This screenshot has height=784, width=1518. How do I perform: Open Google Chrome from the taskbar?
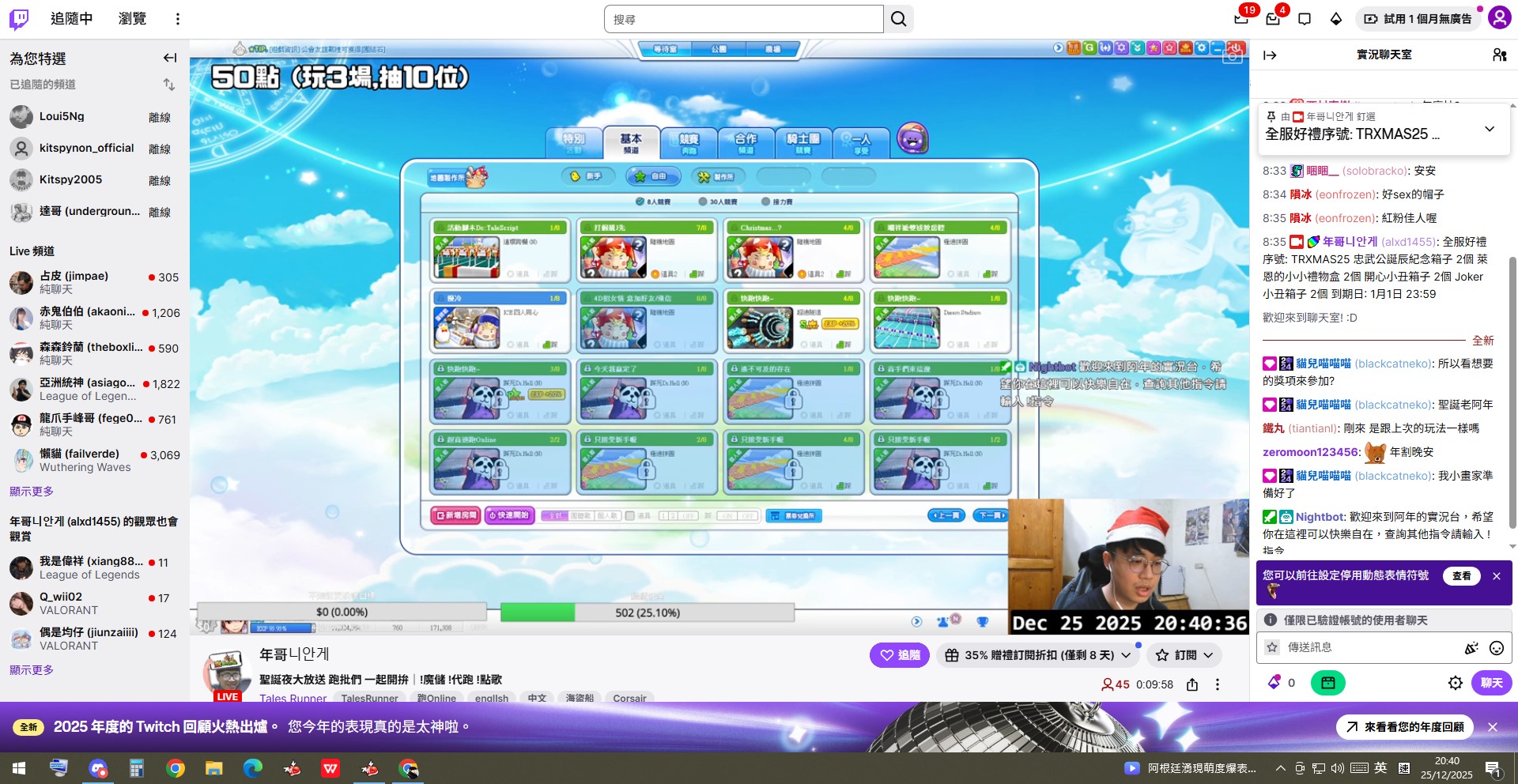pos(176,768)
